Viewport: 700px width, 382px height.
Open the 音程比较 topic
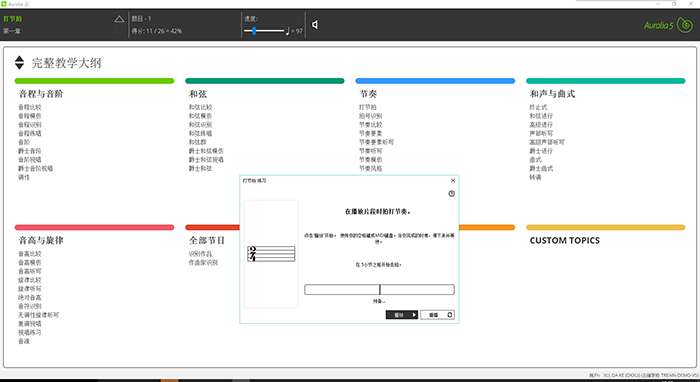pyautogui.click(x=29, y=107)
